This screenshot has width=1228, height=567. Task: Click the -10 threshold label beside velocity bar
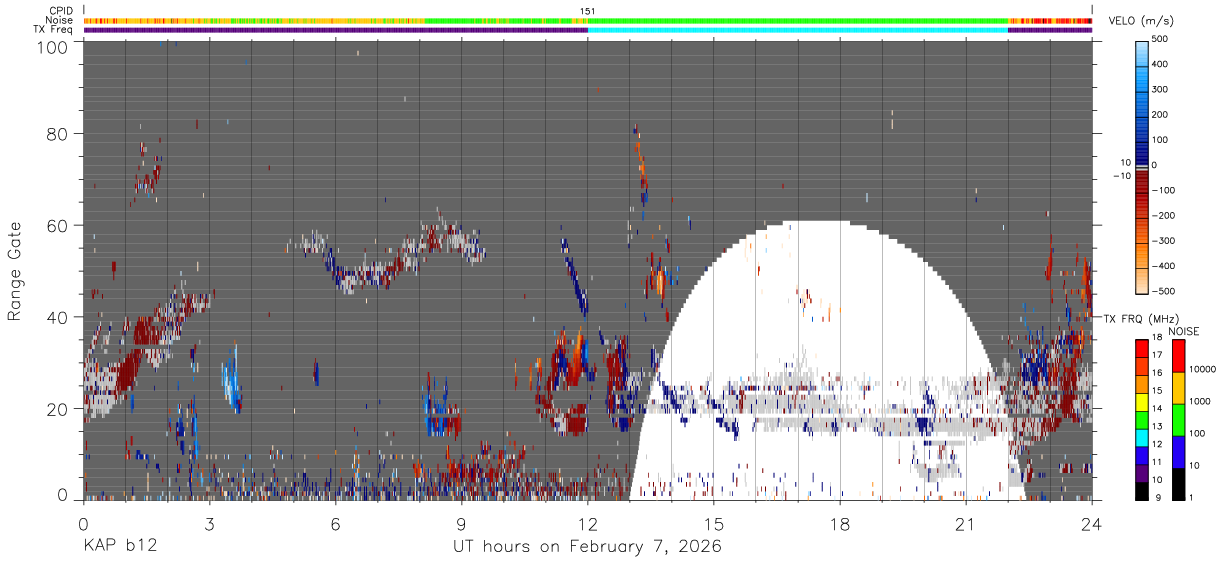tap(1120, 175)
